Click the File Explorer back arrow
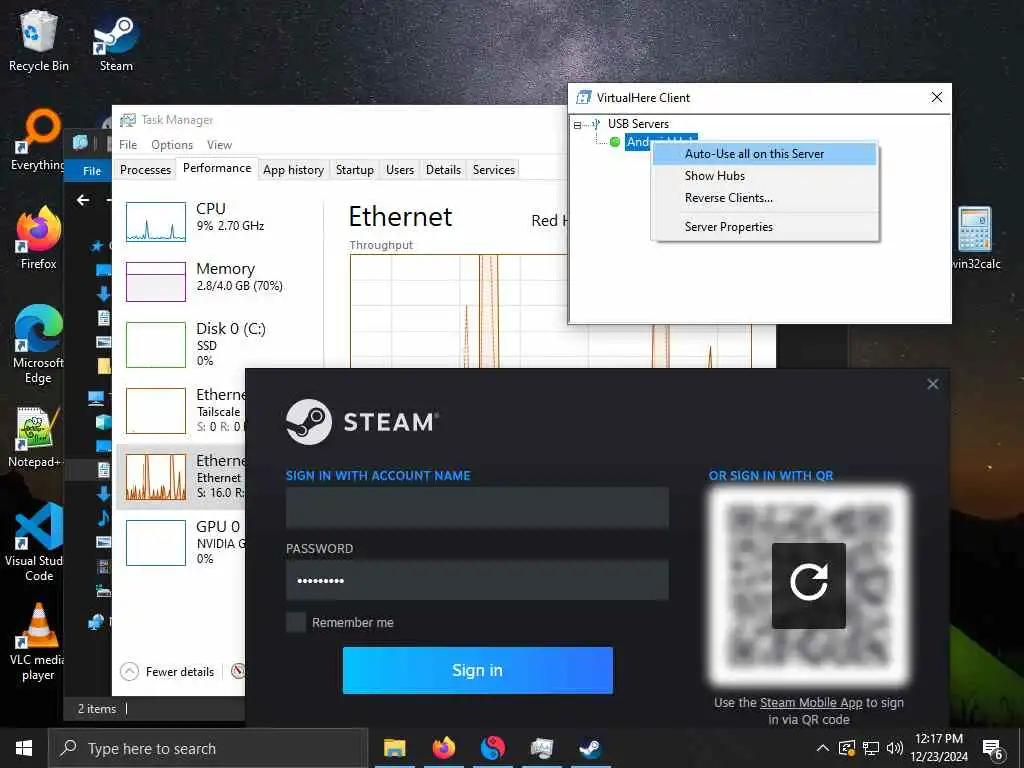This screenshot has height=768, width=1024. pyautogui.click(x=83, y=200)
